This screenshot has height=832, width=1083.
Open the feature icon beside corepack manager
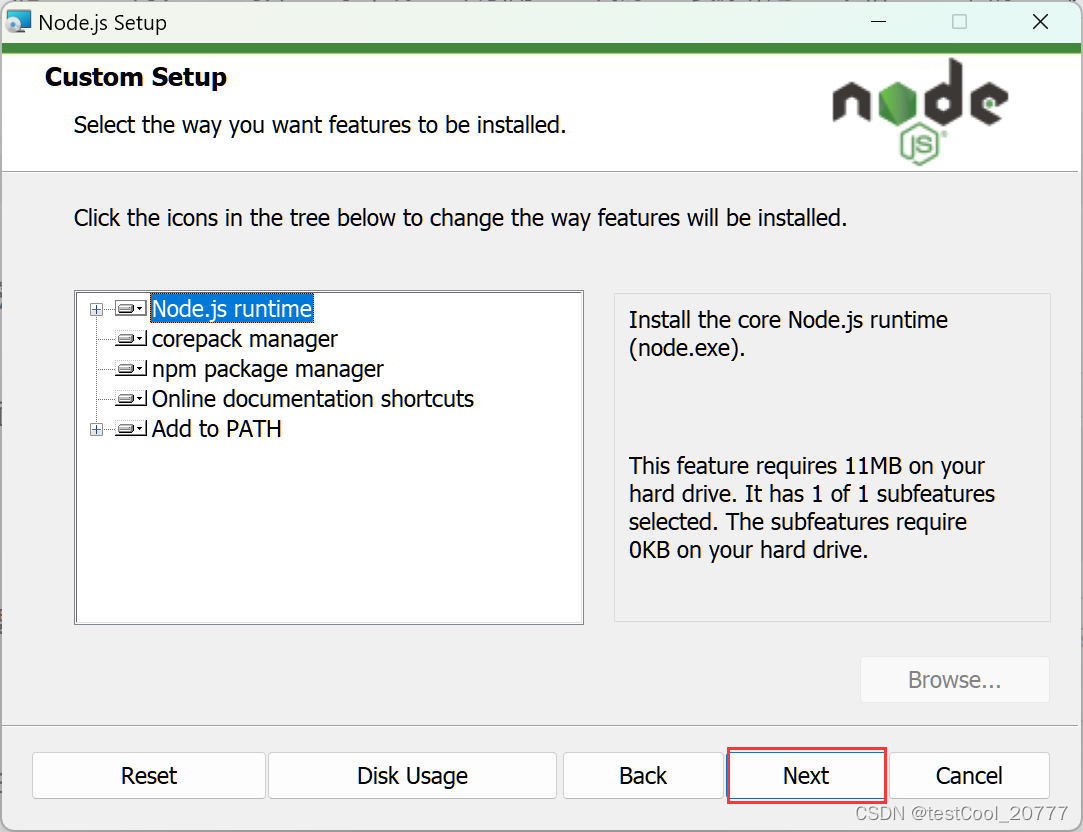click(128, 338)
